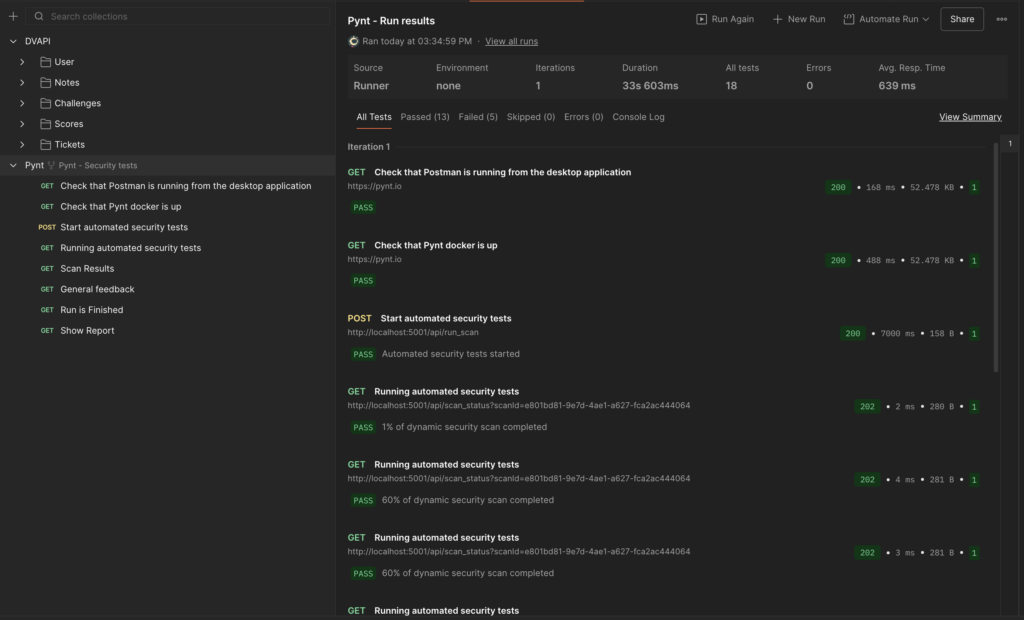Click the User folder icon
This screenshot has width=1024, height=620.
(x=45, y=62)
